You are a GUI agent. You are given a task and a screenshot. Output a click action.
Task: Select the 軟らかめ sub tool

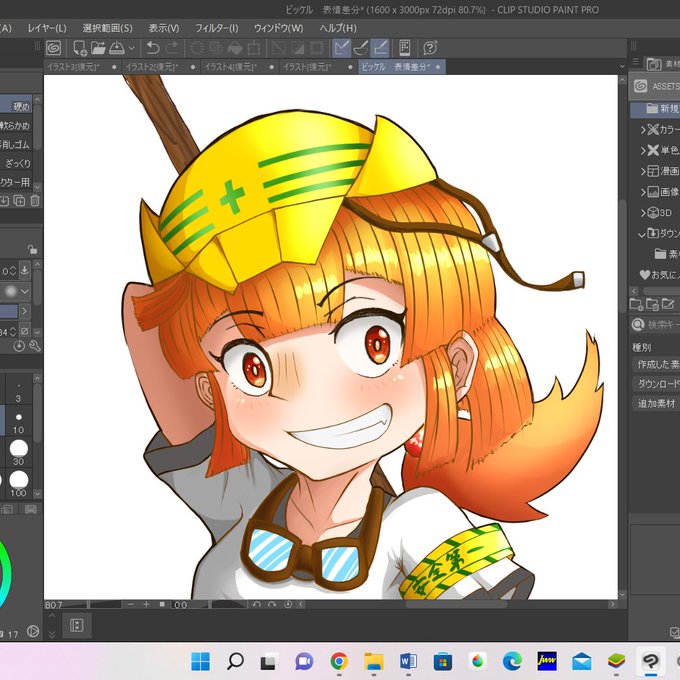[16, 126]
